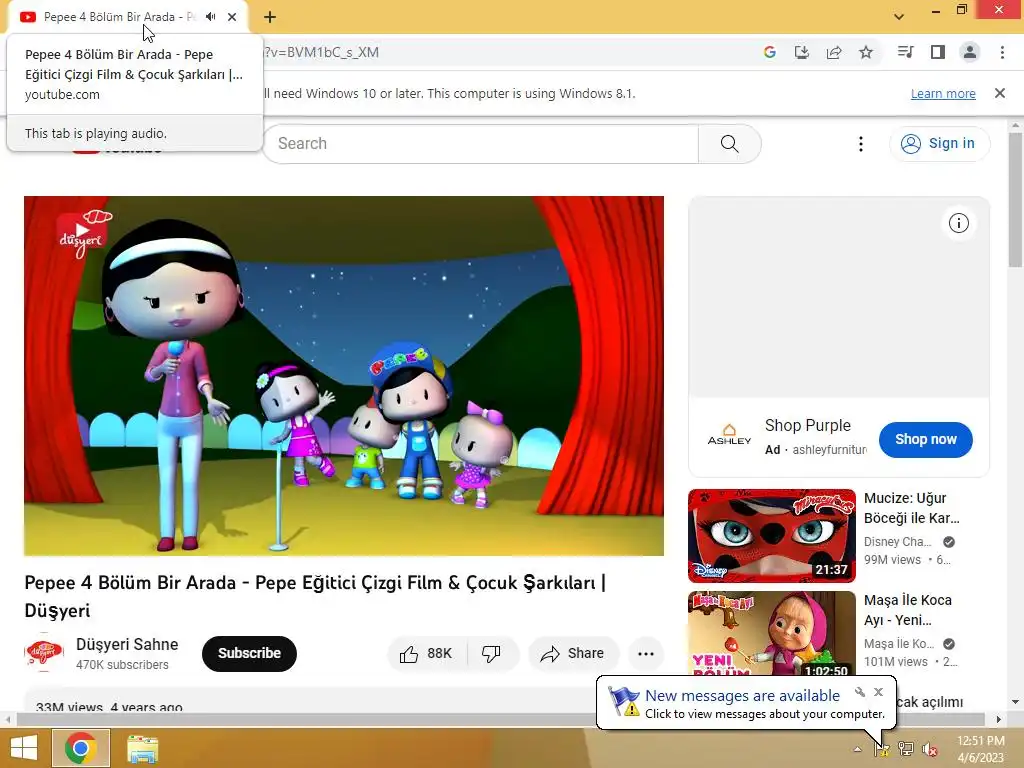The image size is (1024, 768).
Task: Show hidden tray icons arrow
Action: tap(857, 749)
